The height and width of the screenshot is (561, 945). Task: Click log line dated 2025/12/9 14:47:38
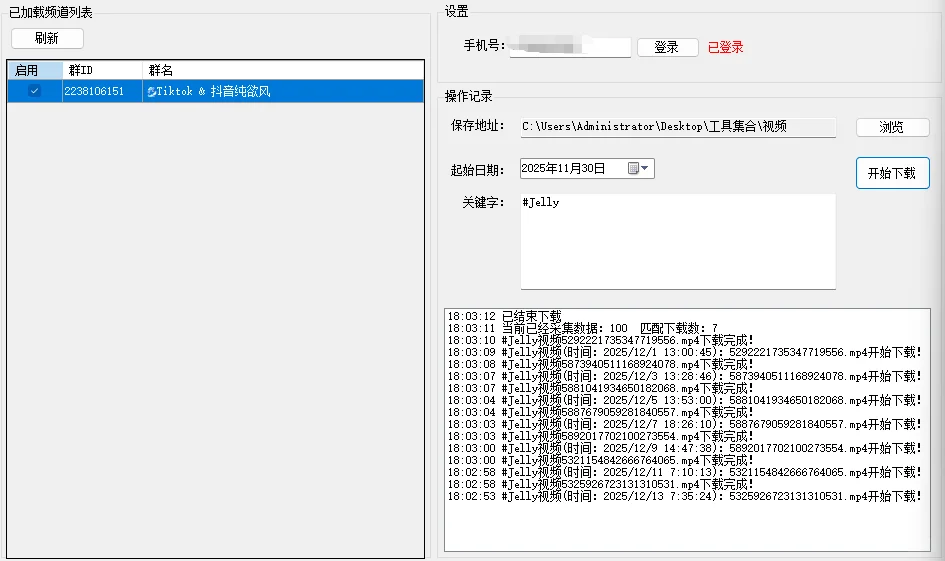685,448
